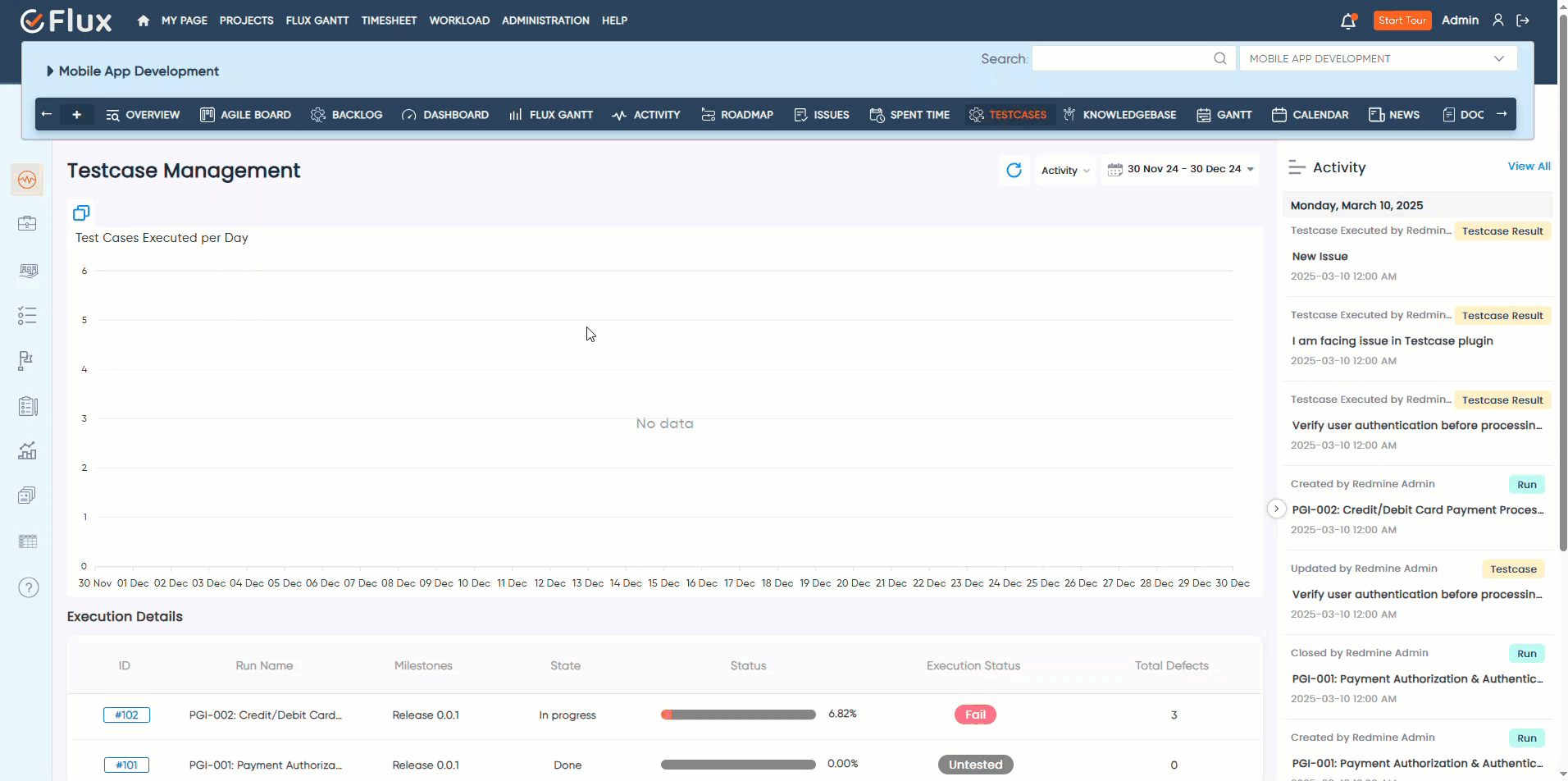
Task: Open the stacked copies sidebar icon
Action: 27,496
